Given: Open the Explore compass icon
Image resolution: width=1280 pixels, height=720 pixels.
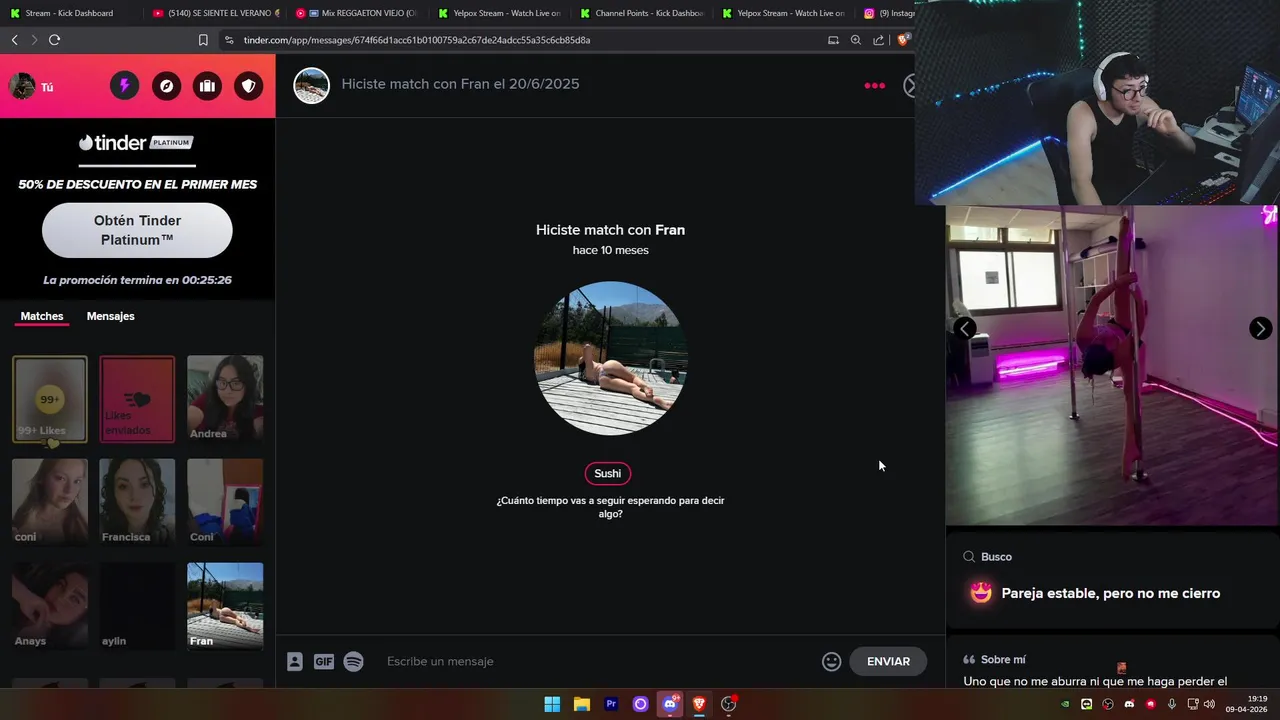Looking at the screenshot, I should coord(166,86).
